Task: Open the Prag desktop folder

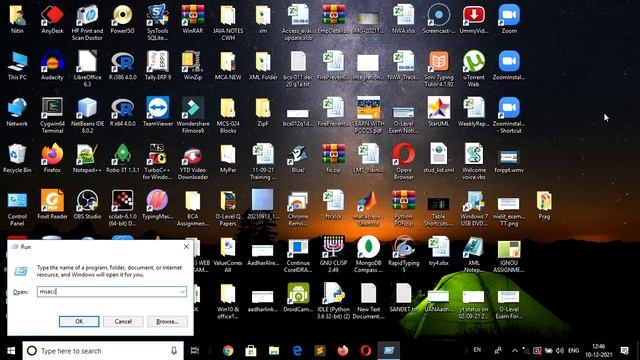Action: click(x=544, y=205)
